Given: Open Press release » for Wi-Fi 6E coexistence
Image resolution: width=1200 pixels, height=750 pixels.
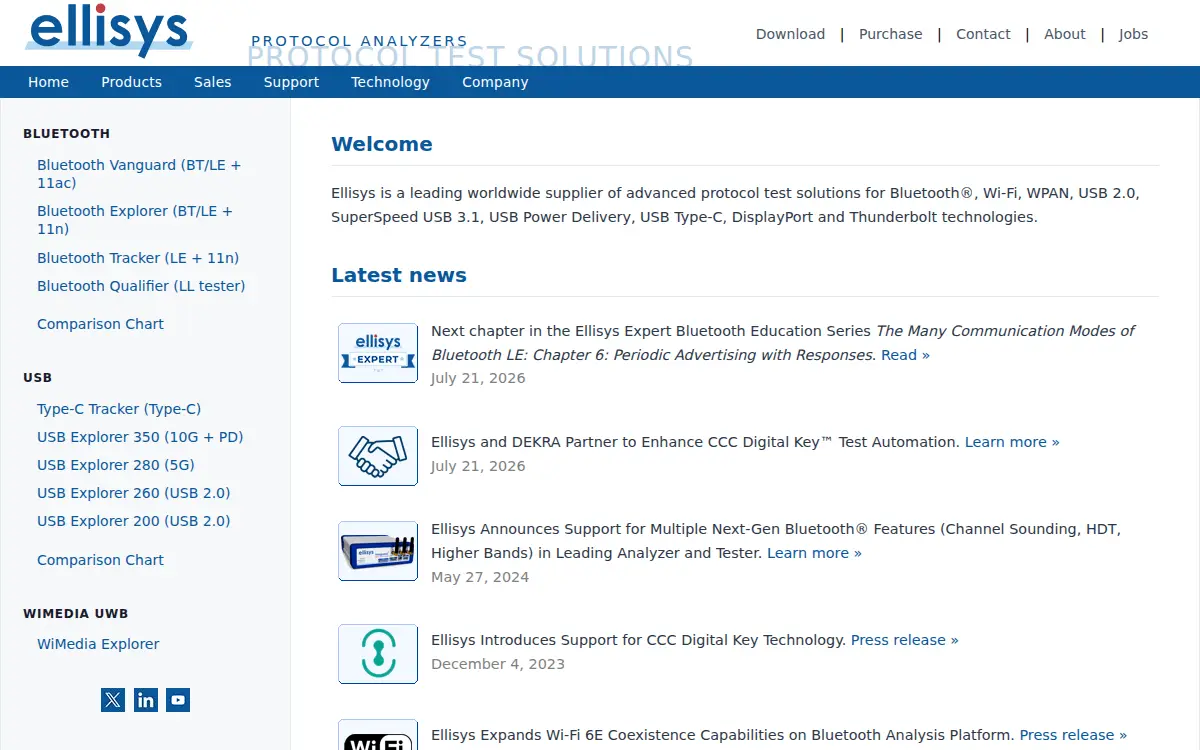Looking at the screenshot, I should [x=1073, y=735].
